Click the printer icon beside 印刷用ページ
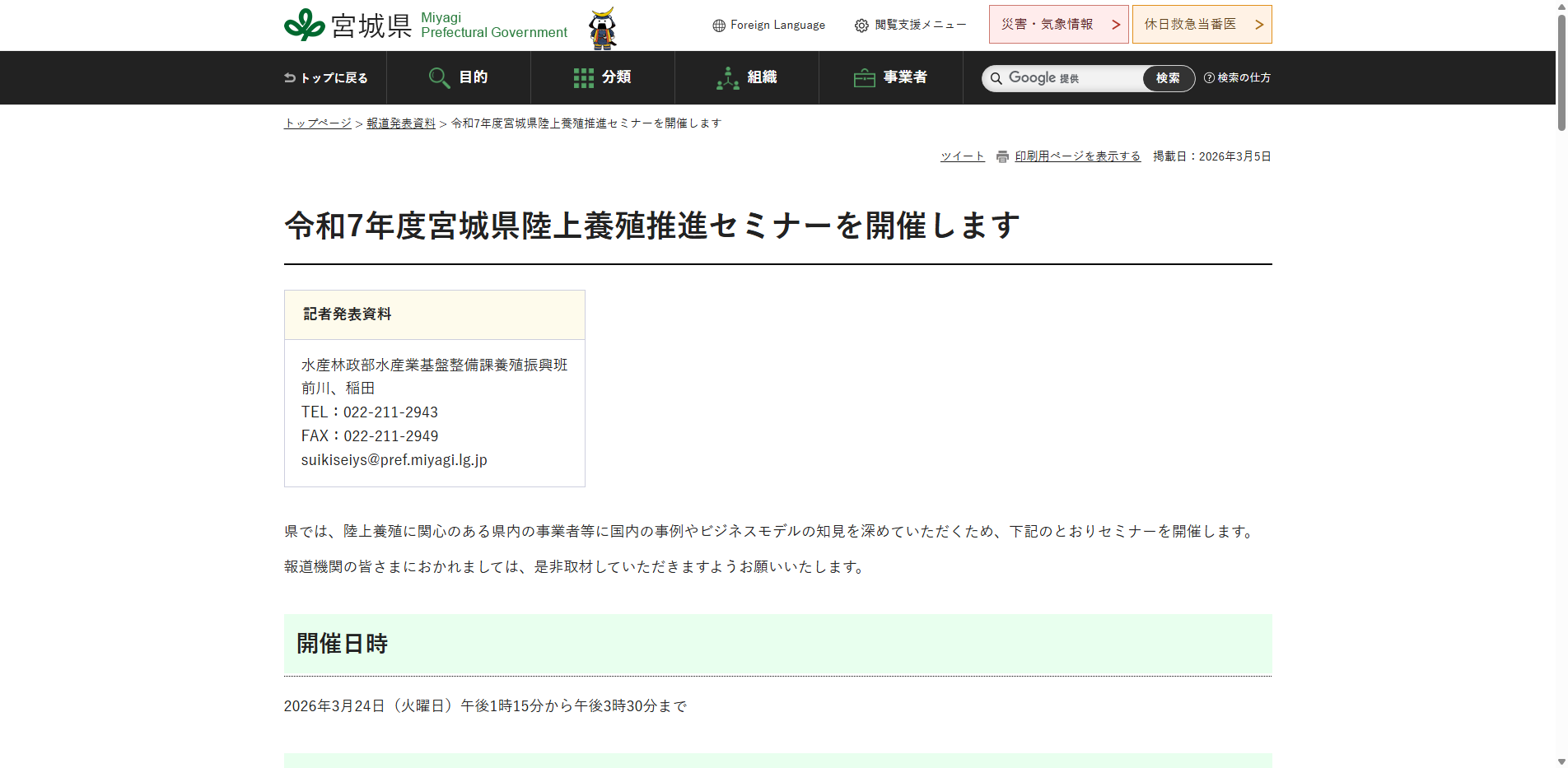The width and height of the screenshot is (1568, 768). tap(1001, 156)
